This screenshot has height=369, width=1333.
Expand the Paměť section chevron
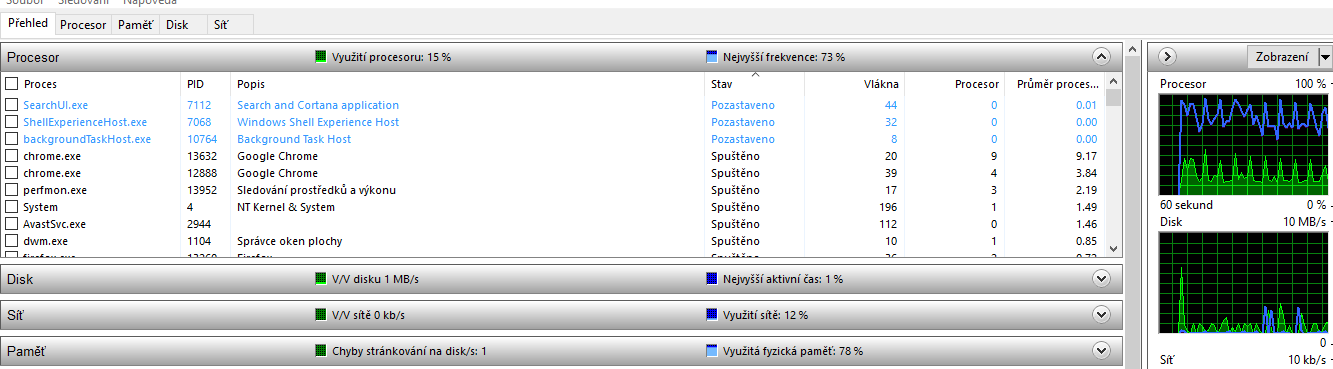coord(1102,351)
